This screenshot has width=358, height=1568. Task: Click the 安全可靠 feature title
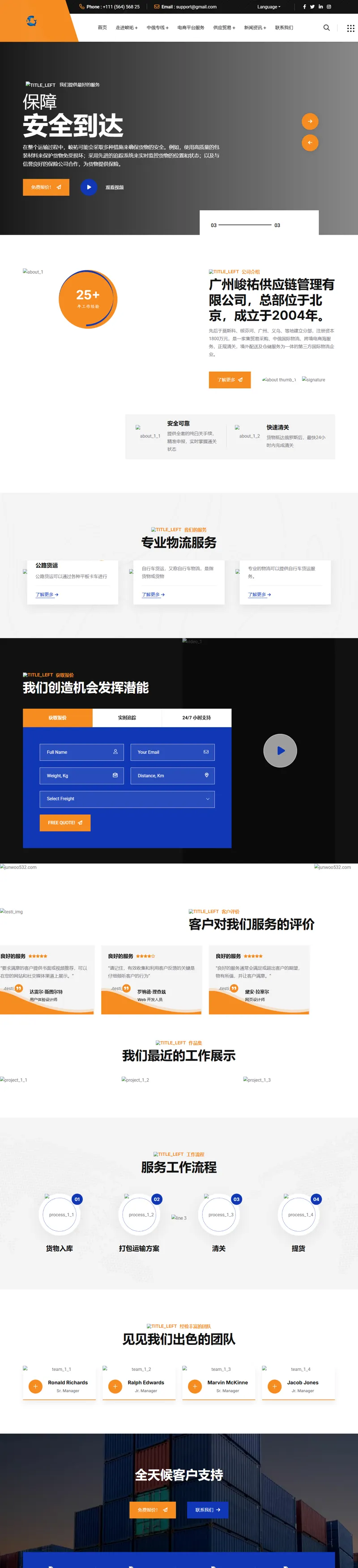178,423
